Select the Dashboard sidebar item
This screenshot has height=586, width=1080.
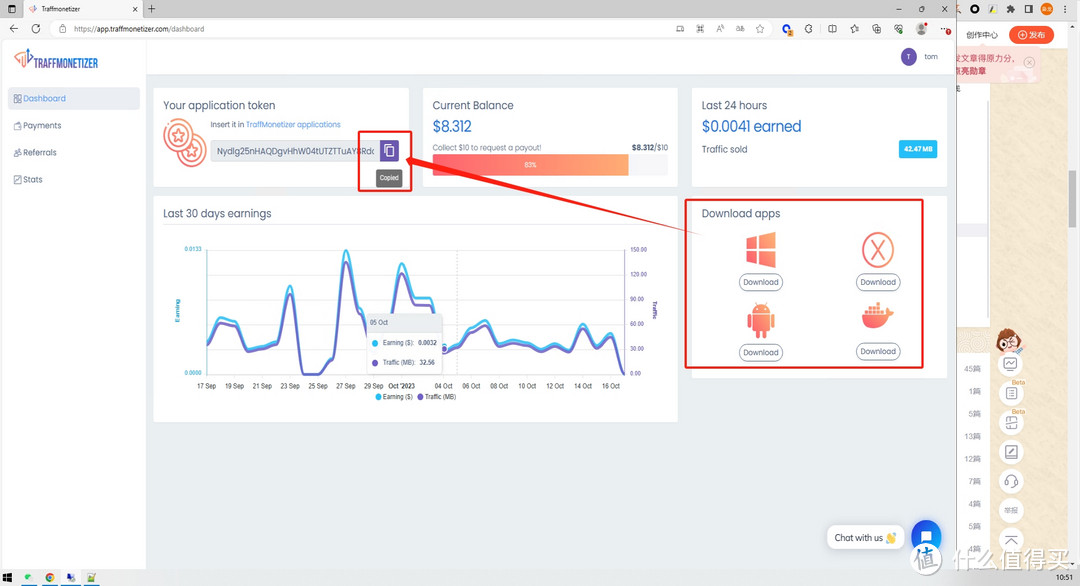point(44,99)
